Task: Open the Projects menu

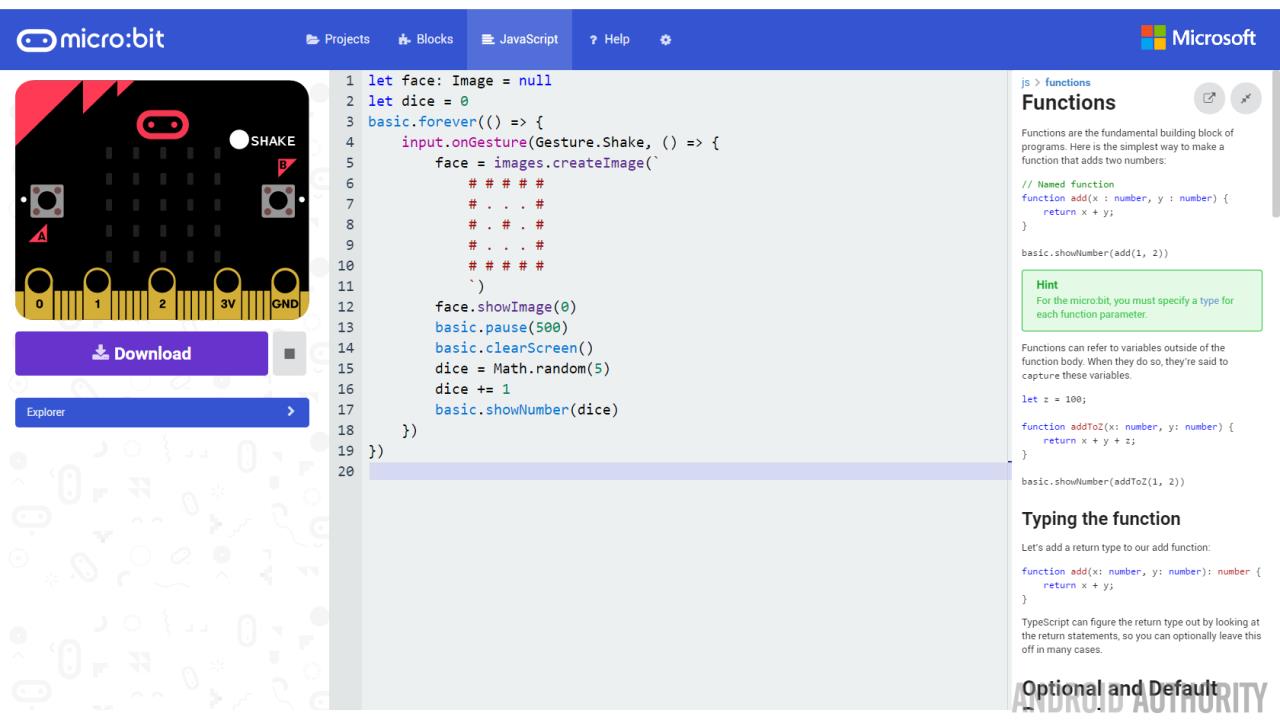Action: pyautogui.click(x=338, y=40)
